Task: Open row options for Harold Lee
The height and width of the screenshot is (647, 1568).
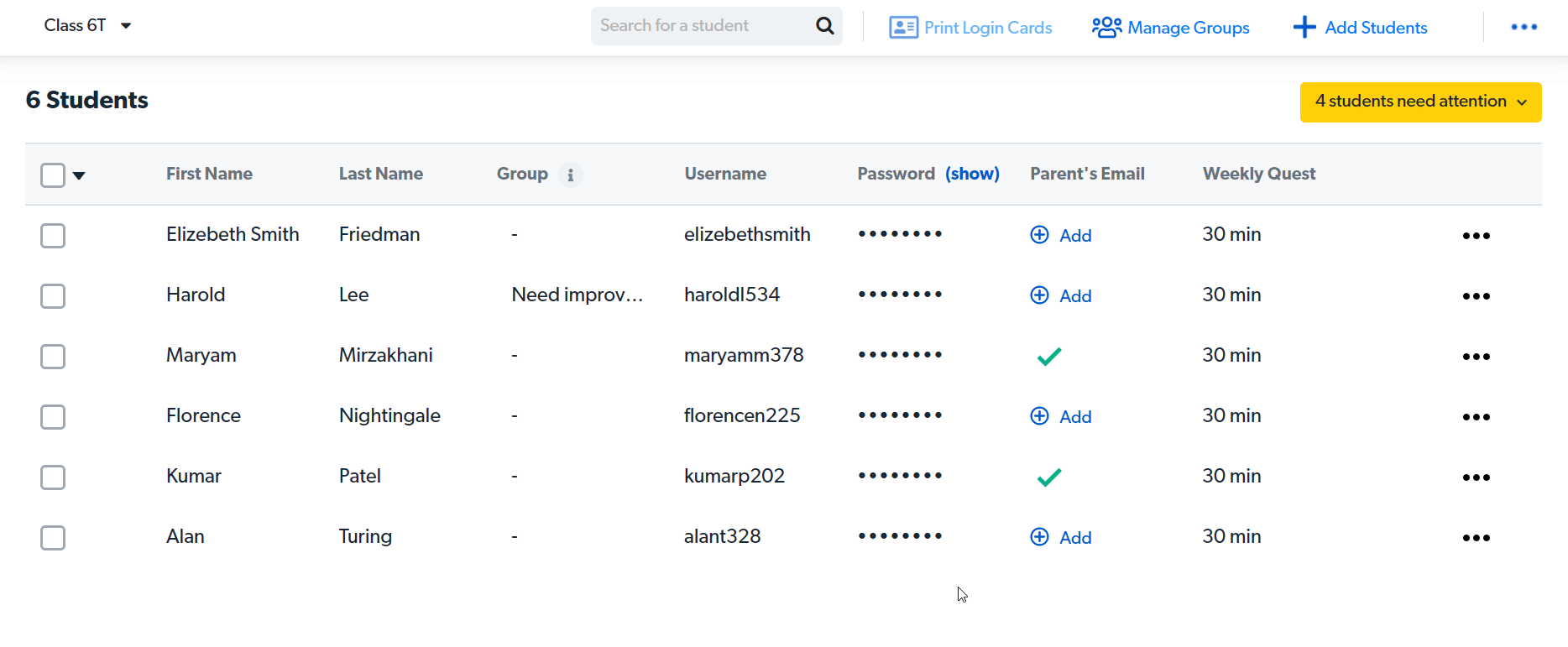Action: coord(1476,296)
